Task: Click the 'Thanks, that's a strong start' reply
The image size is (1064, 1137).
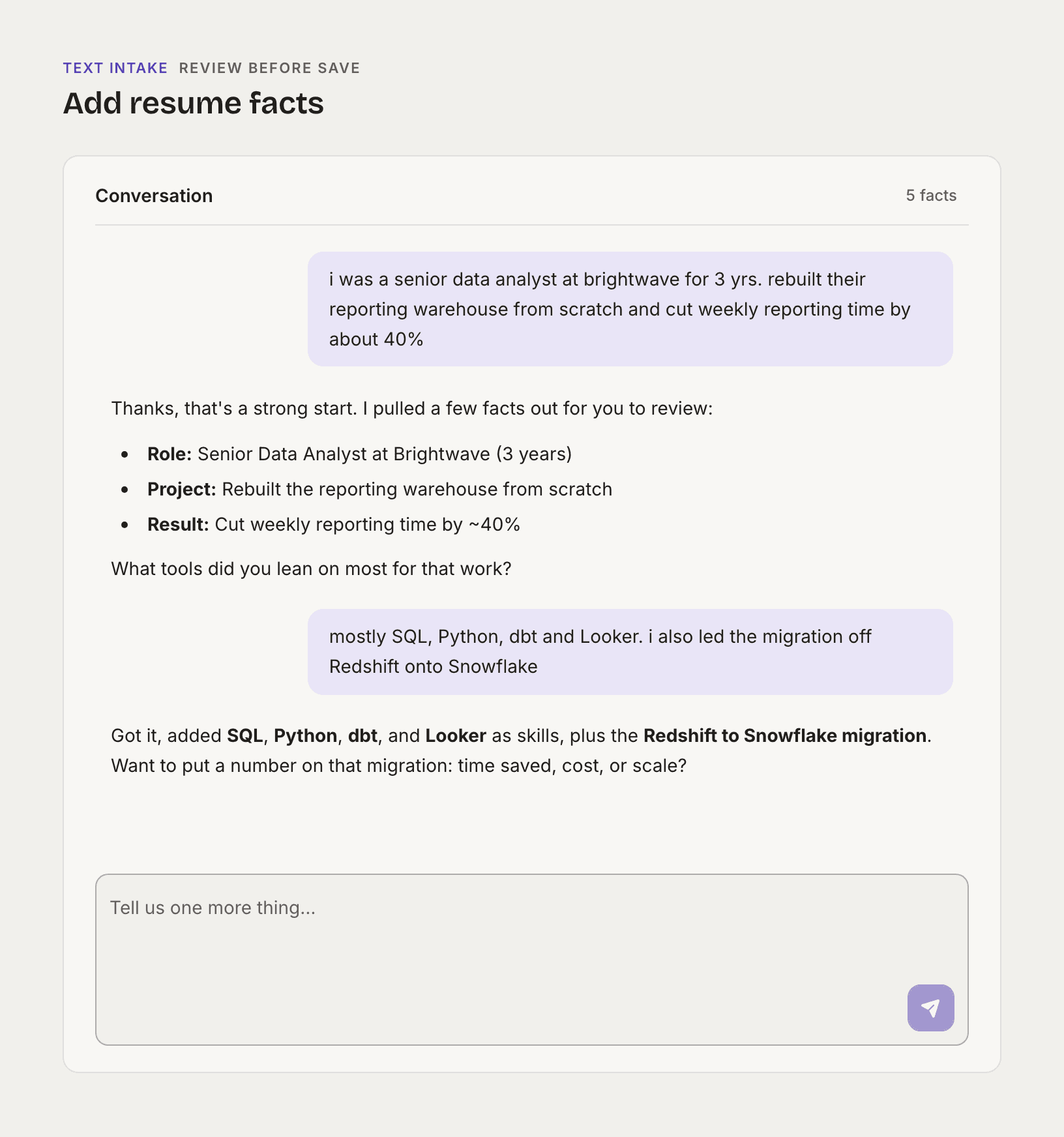Action: point(412,408)
